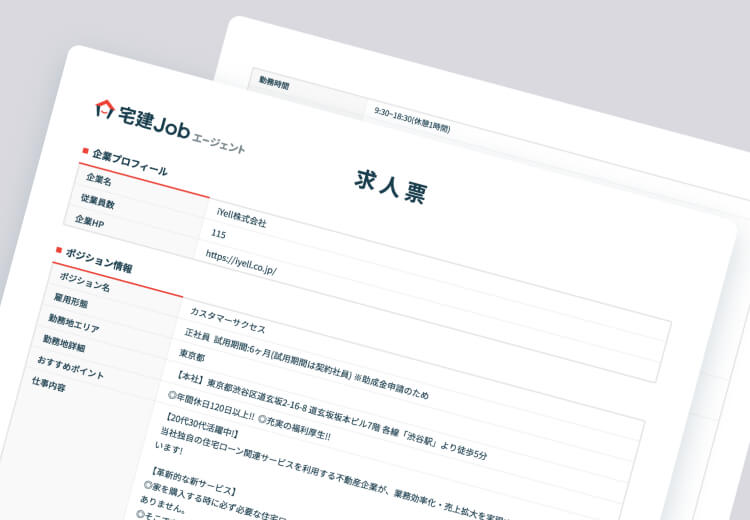This screenshot has width=750, height=520.
Task: Select the employee count value 115
Action: (x=219, y=235)
